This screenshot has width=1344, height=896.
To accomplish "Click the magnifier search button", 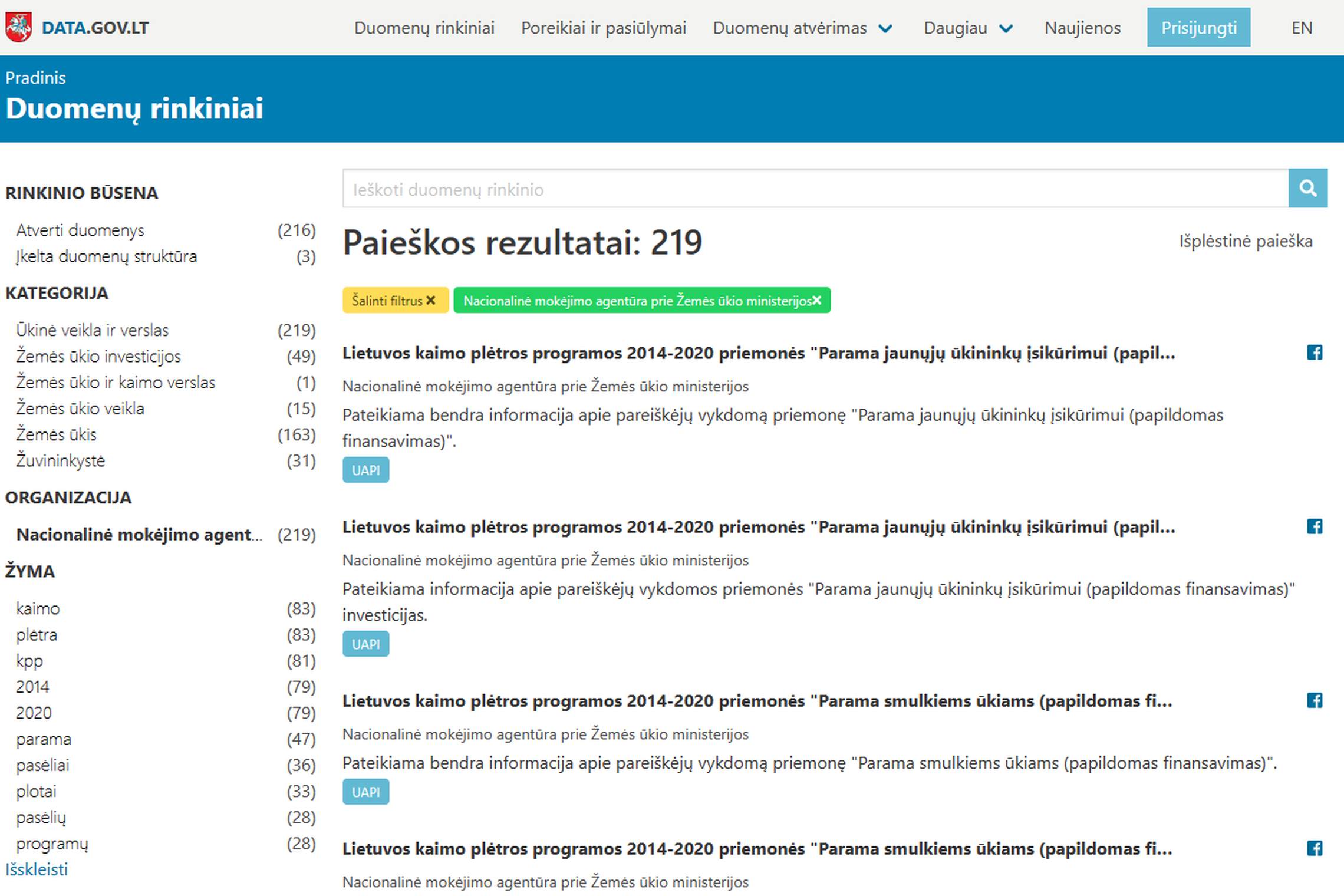I will point(1307,189).
